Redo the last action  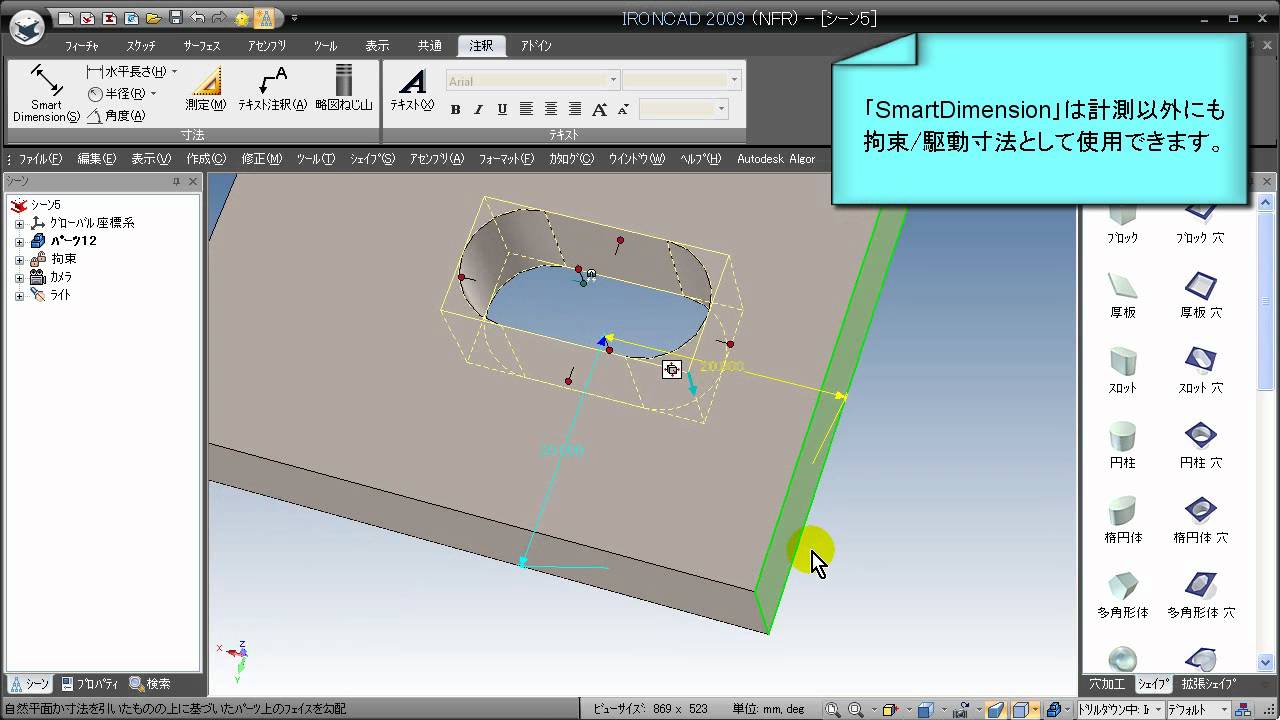point(220,18)
